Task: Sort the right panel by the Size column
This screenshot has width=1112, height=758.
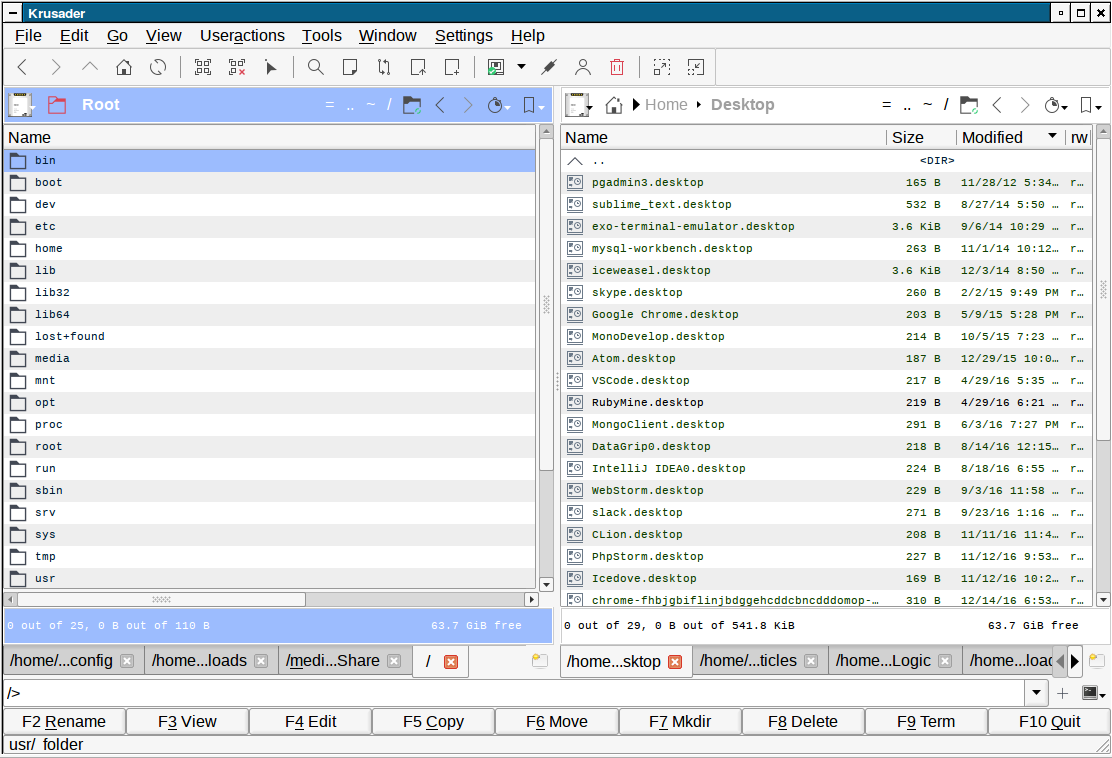Action: point(921,138)
